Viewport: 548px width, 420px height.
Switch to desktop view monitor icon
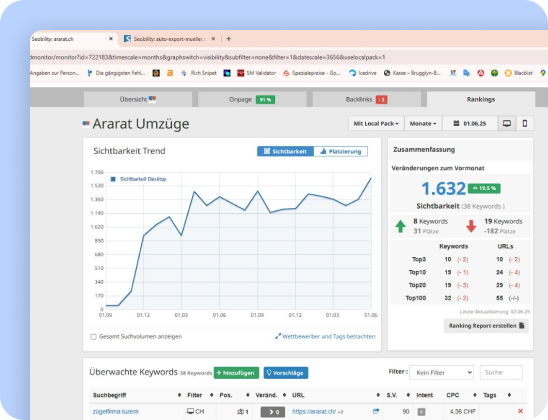coord(507,124)
